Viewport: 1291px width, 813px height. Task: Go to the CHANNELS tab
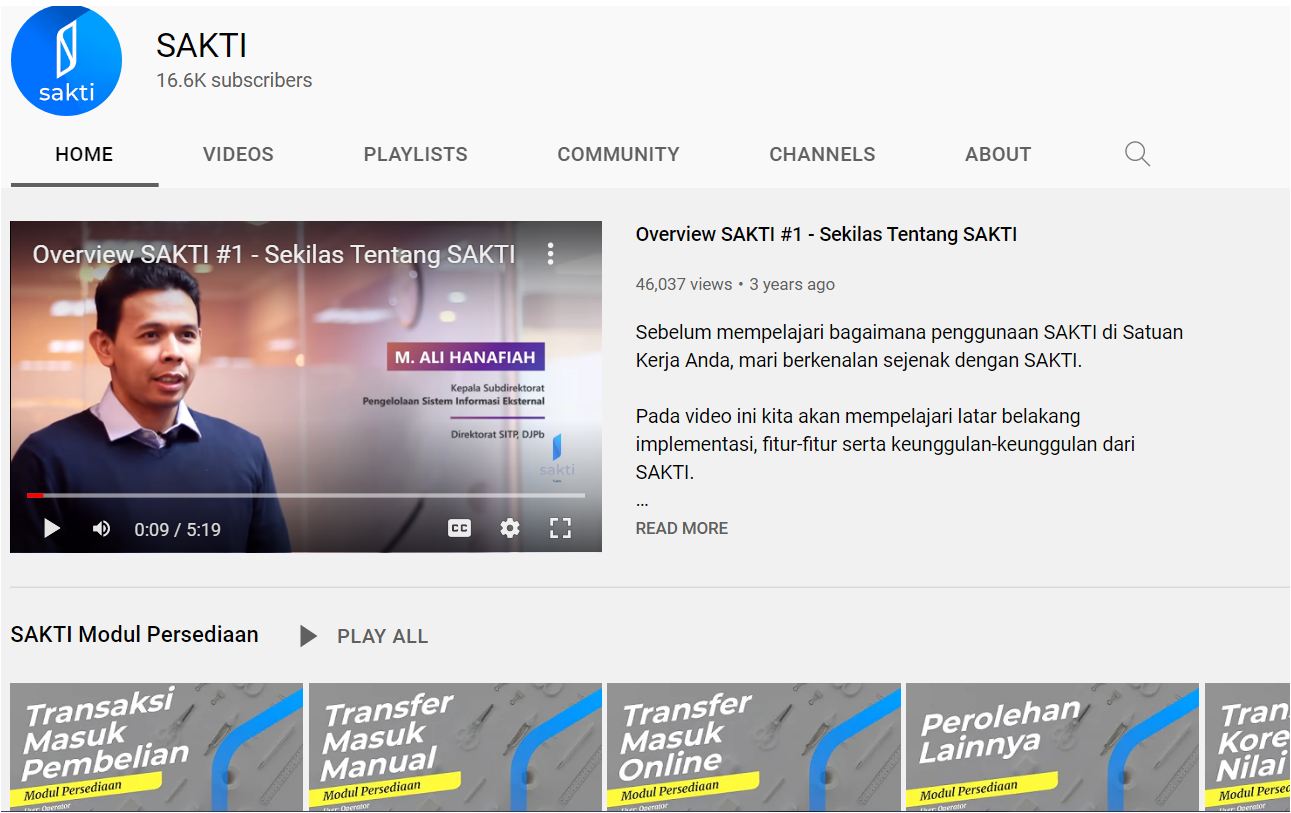(822, 154)
